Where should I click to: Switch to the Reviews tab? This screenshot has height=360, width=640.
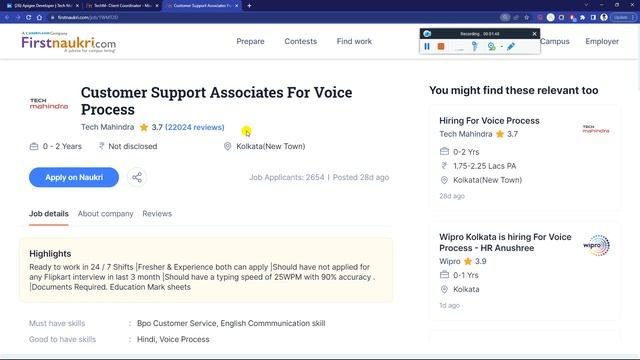pos(157,213)
